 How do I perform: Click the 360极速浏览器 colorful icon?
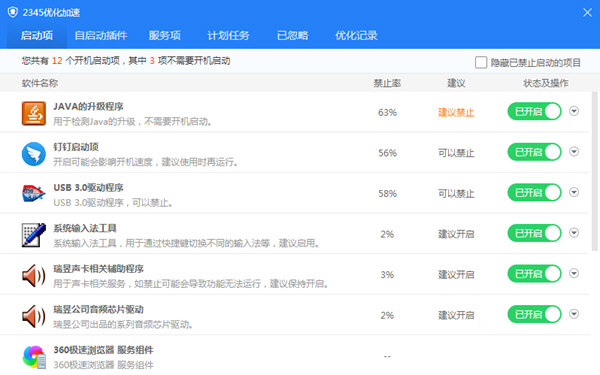coord(34,357)
